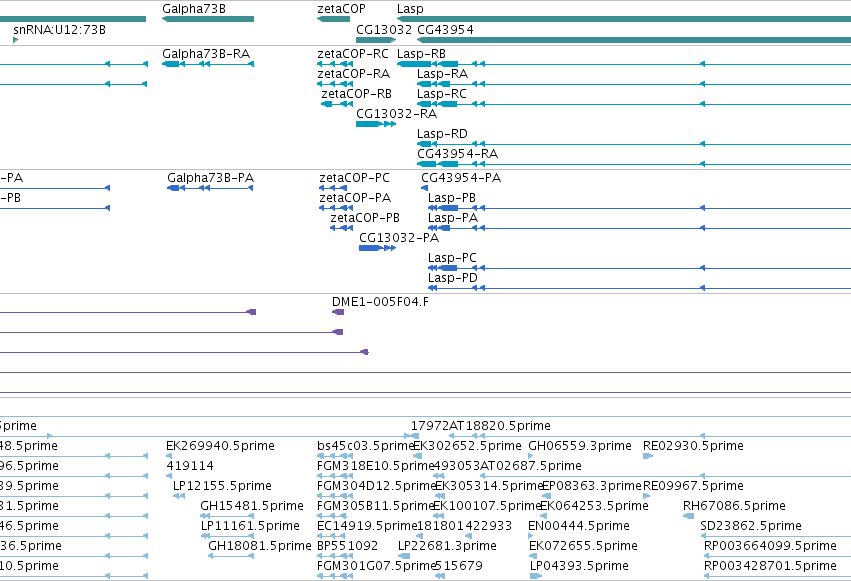Select the Lasp-RC transcript
Image resolution: width=851 pixels, height=581 pixels.
point(634,104)
